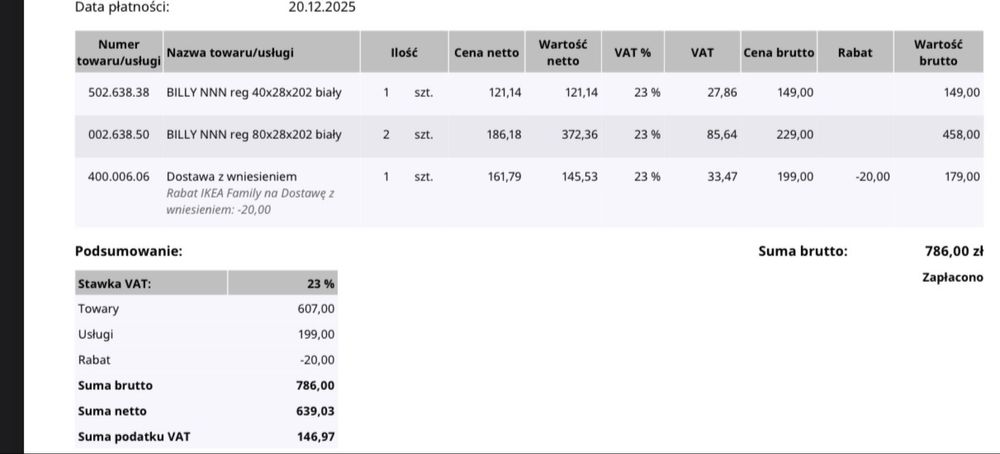Click the Towary amount 607,00
The image size is (1000, 454).
point(316,309)
